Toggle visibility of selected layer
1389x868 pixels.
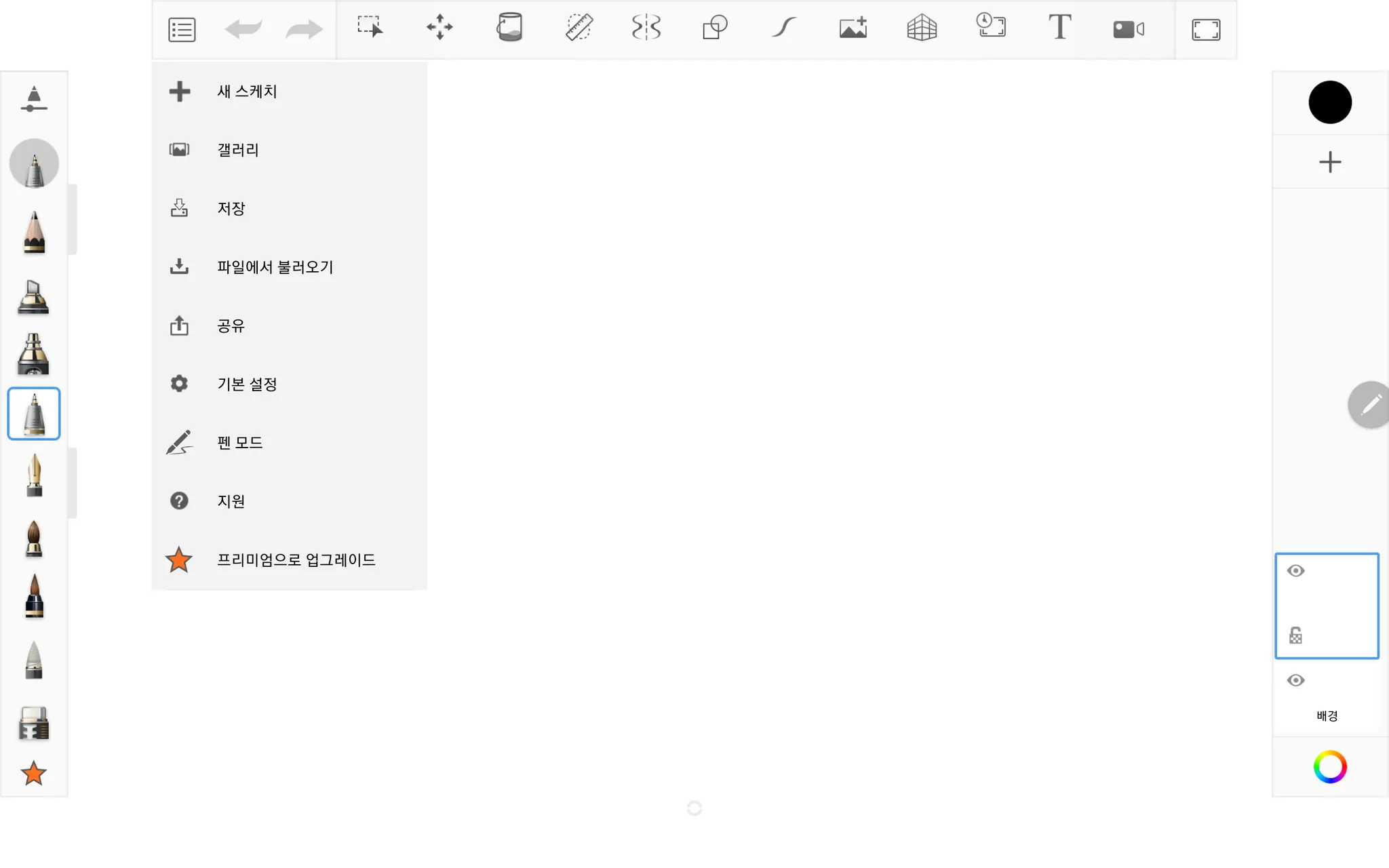(x=1295, y=571)
